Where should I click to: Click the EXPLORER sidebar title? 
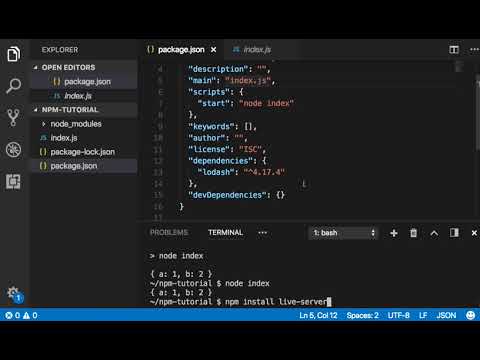(x=60, y=50)
